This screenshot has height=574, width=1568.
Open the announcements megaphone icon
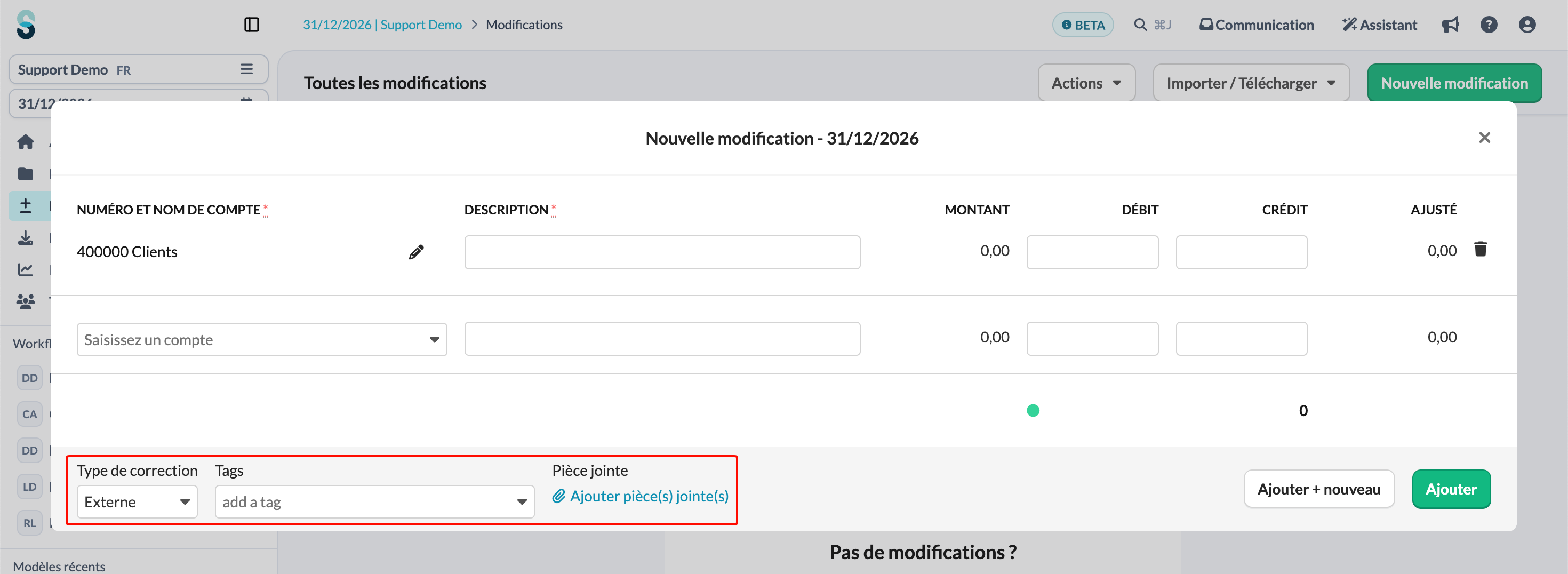pyautogui.click(x=1451, y=25)
